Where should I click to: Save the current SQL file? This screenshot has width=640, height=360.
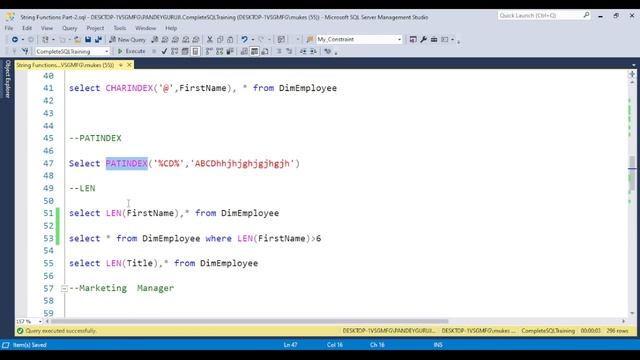tap(88, 40)
